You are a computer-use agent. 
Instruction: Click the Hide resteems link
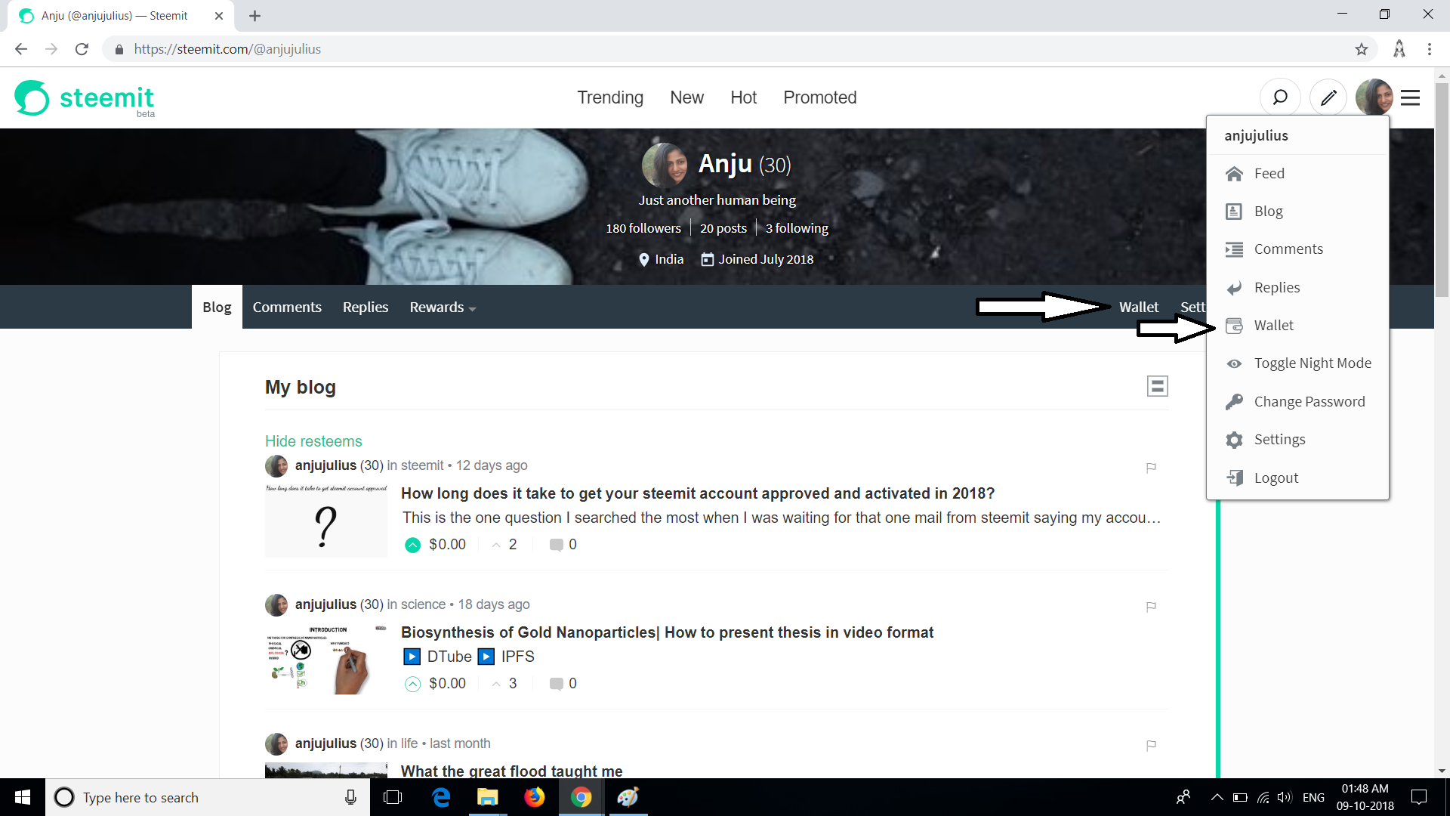coord(314,442)
